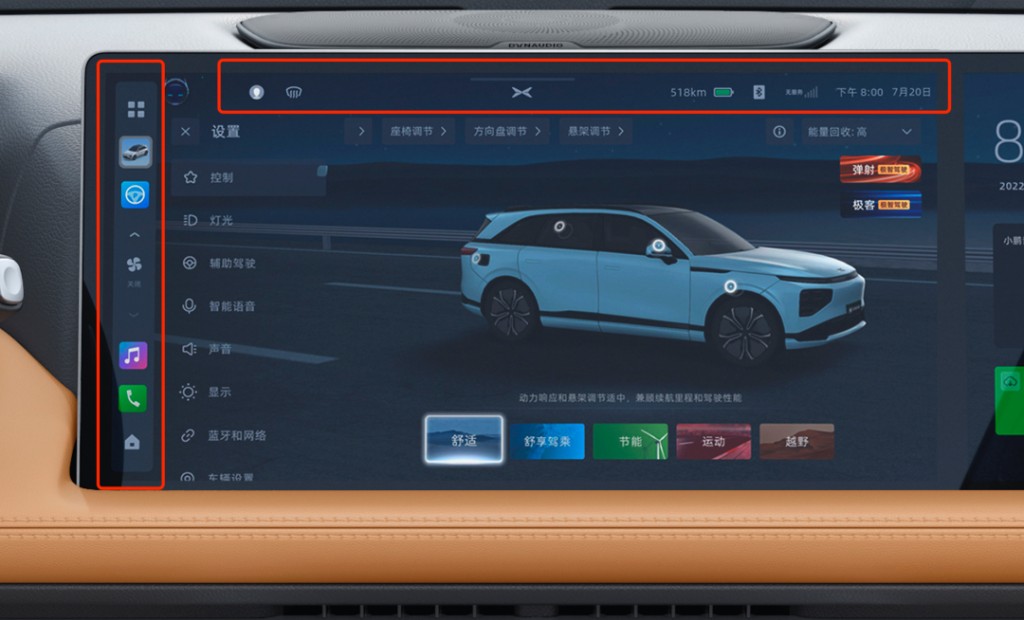Activate the 弹射 launch mode button

880,170
